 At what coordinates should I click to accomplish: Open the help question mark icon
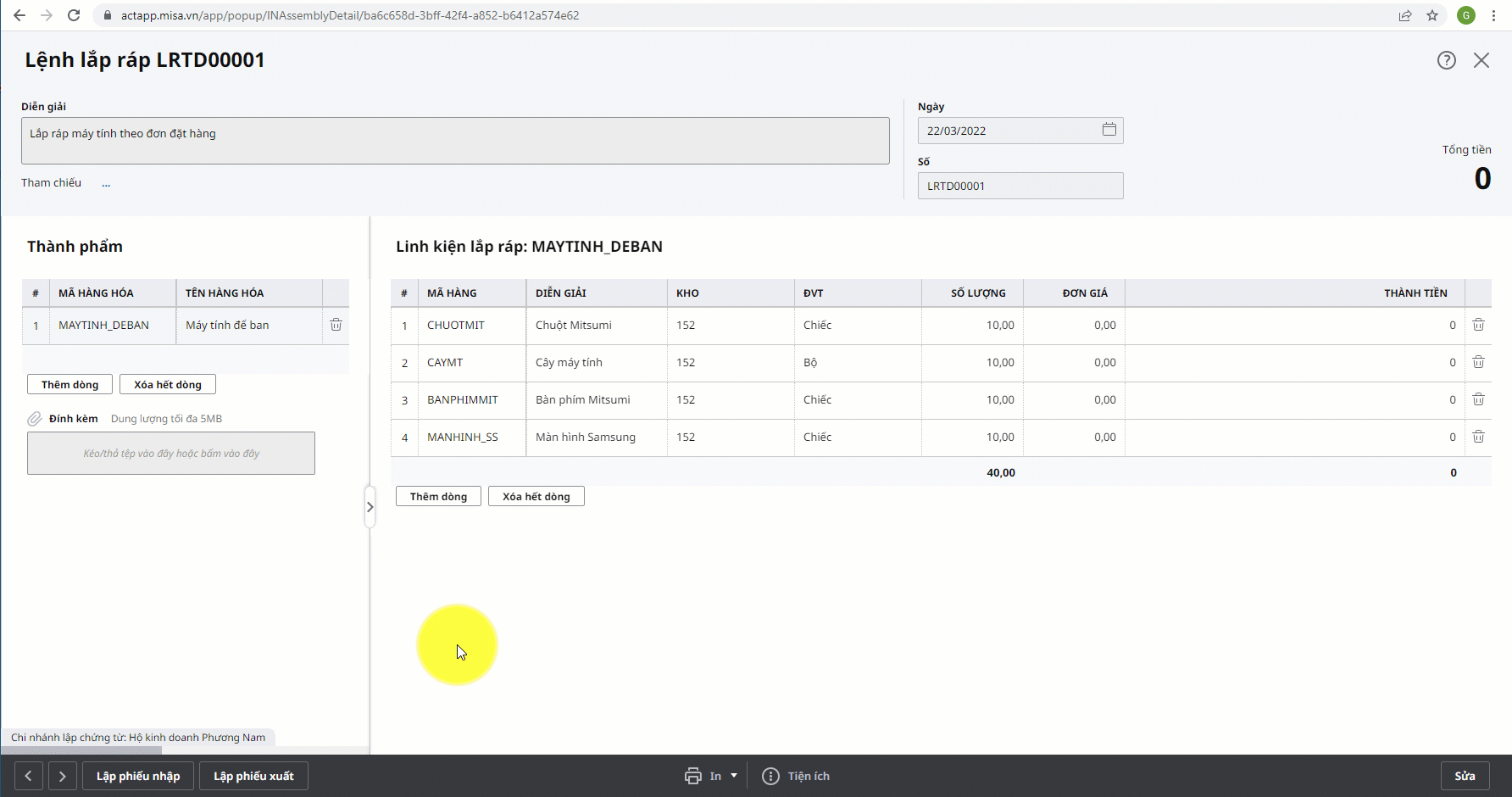click(1447, 60)
